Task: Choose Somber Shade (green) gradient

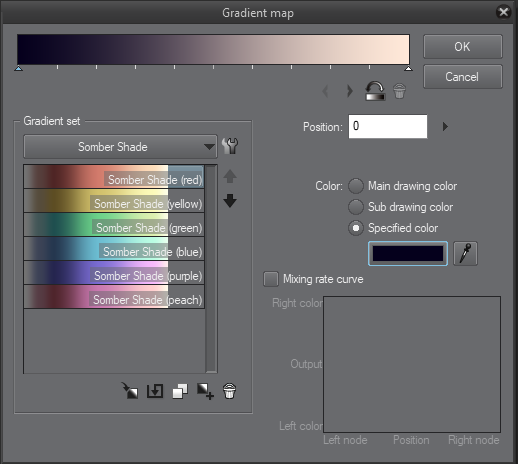Action: [x=114, y=225]
